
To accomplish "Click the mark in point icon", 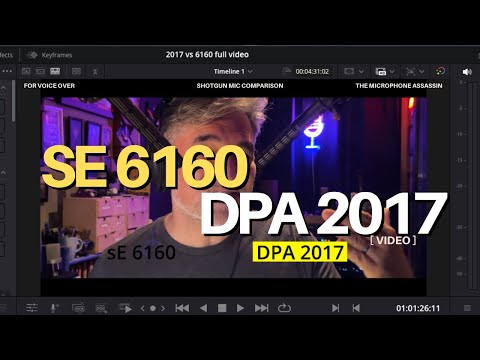I will click(x=336, y=308).
